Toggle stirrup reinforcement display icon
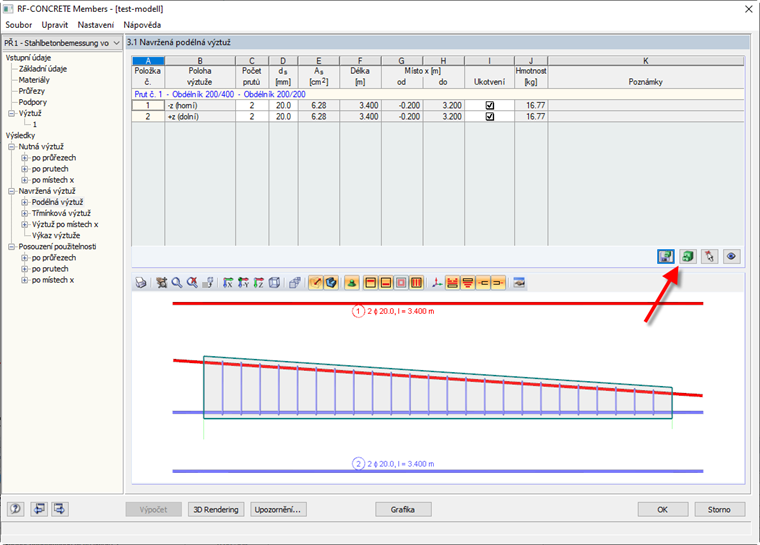This screenshot has height=545, width=760. pos(416,283)
